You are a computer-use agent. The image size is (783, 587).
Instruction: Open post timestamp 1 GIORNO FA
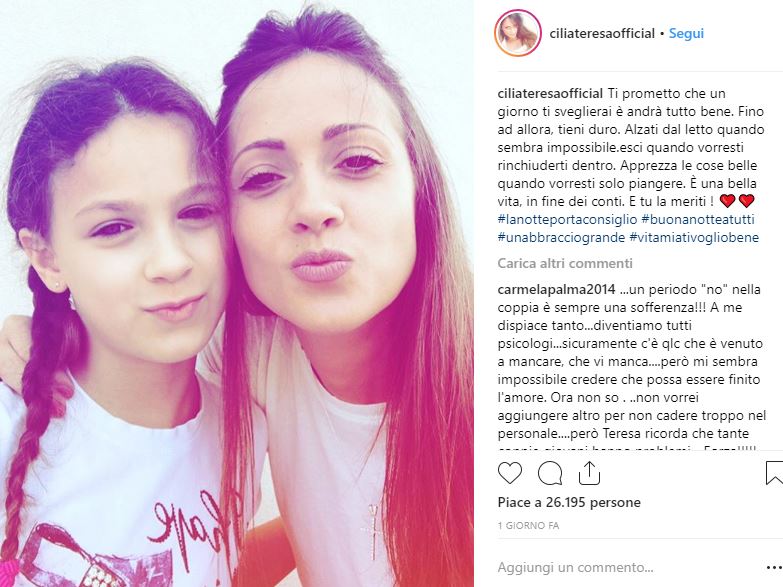[528, 526]
